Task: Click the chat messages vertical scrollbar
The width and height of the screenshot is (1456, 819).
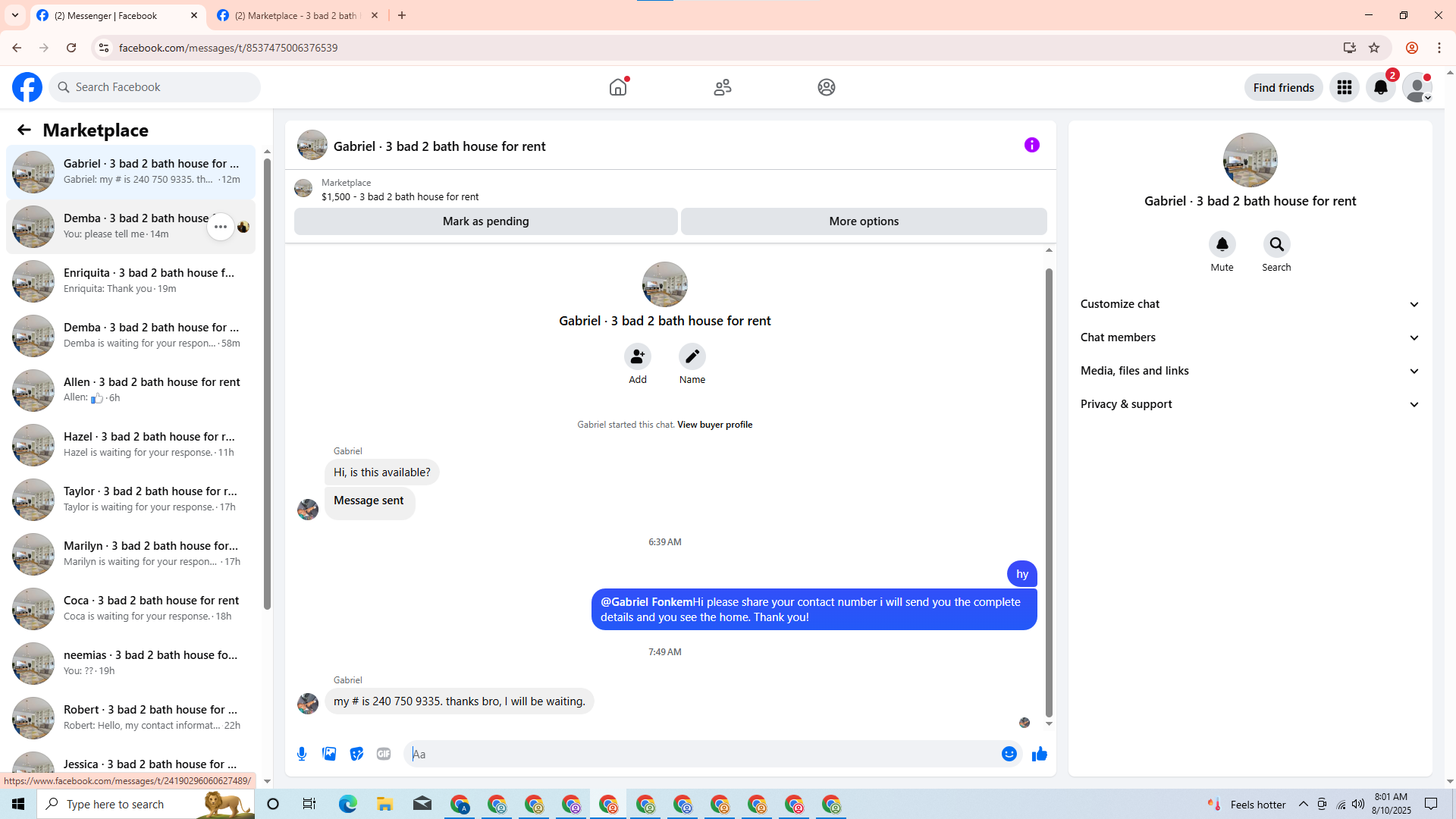Action: point(1049,493)
